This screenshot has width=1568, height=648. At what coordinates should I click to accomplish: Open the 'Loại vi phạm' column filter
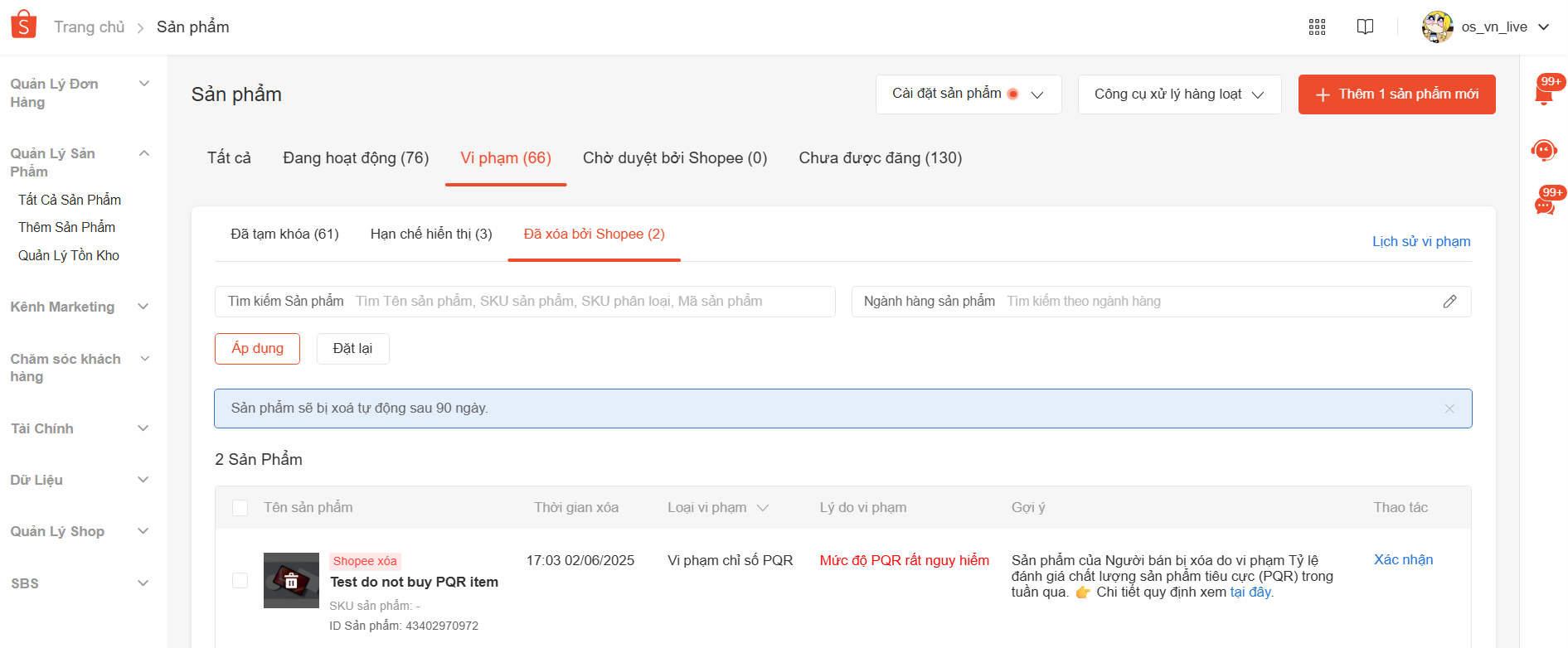[763, 508]
